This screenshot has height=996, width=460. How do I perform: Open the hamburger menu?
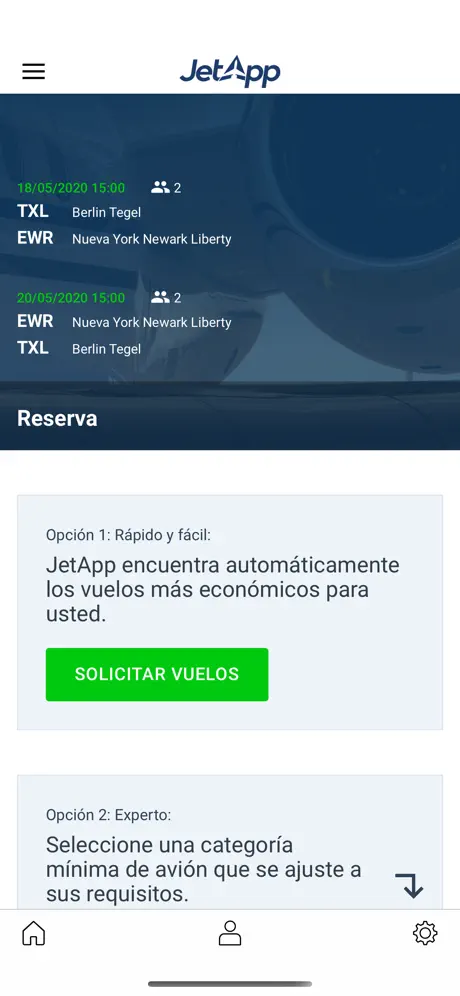point(34,71)
